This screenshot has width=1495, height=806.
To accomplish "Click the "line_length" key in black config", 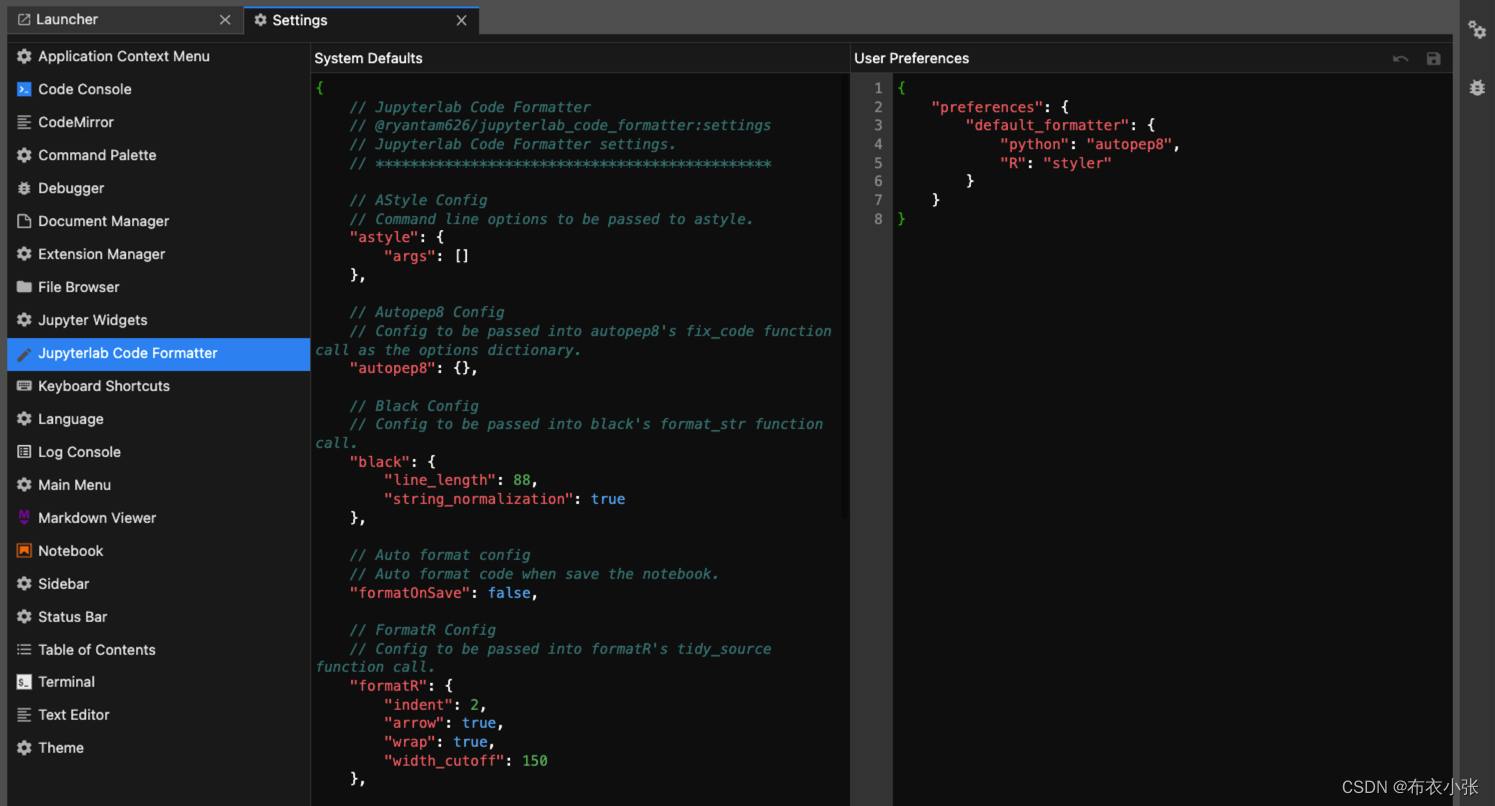I will tap(440, 480).
